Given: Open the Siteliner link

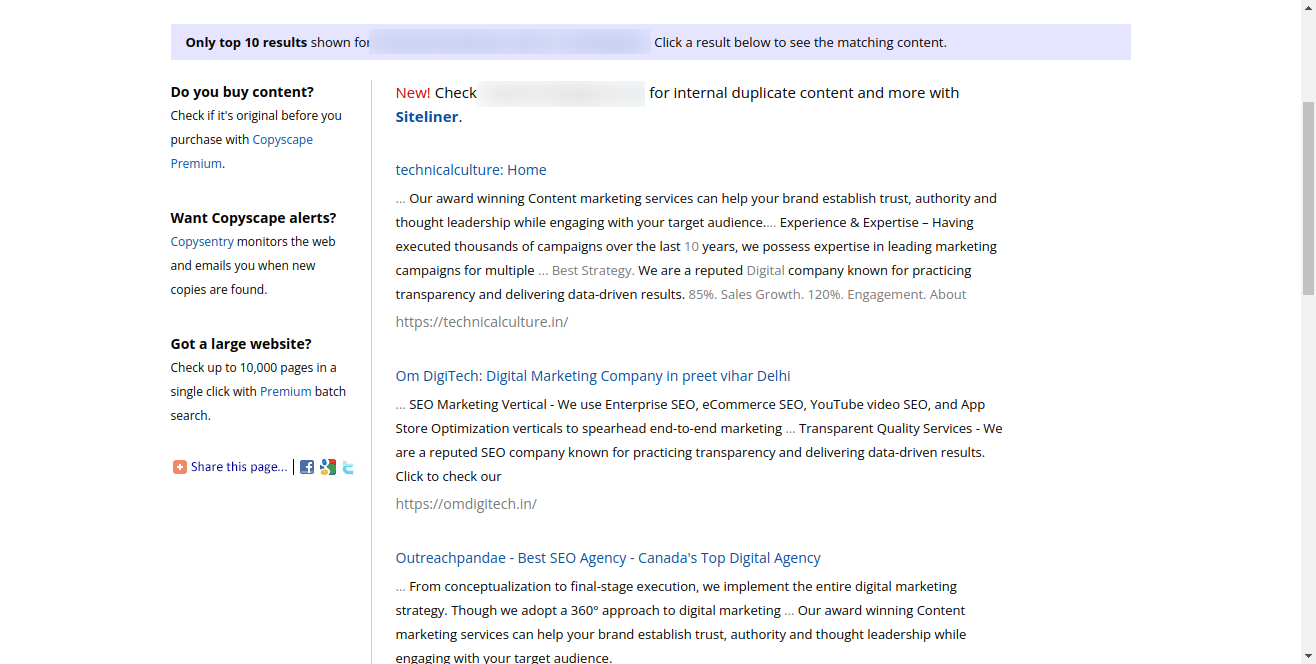Looking at the screenshot, I should pos(426,116).
